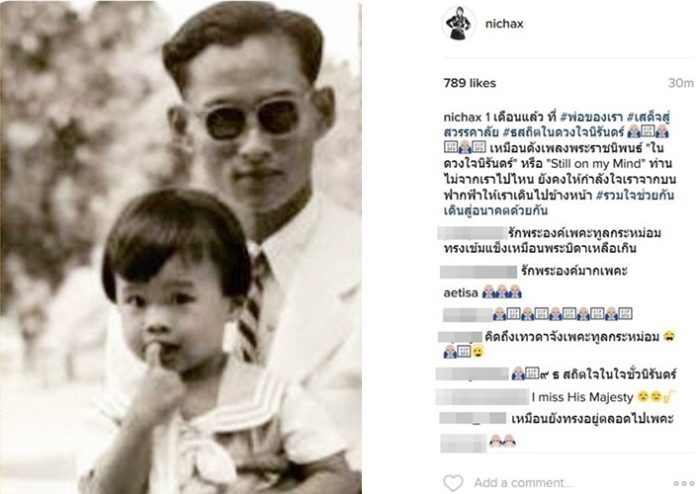Image resolution: width=696 pixels, height=494 pixels.
Task: Click the 'I miss His Majesty' comment text
Action: click(x=582, y=397)
